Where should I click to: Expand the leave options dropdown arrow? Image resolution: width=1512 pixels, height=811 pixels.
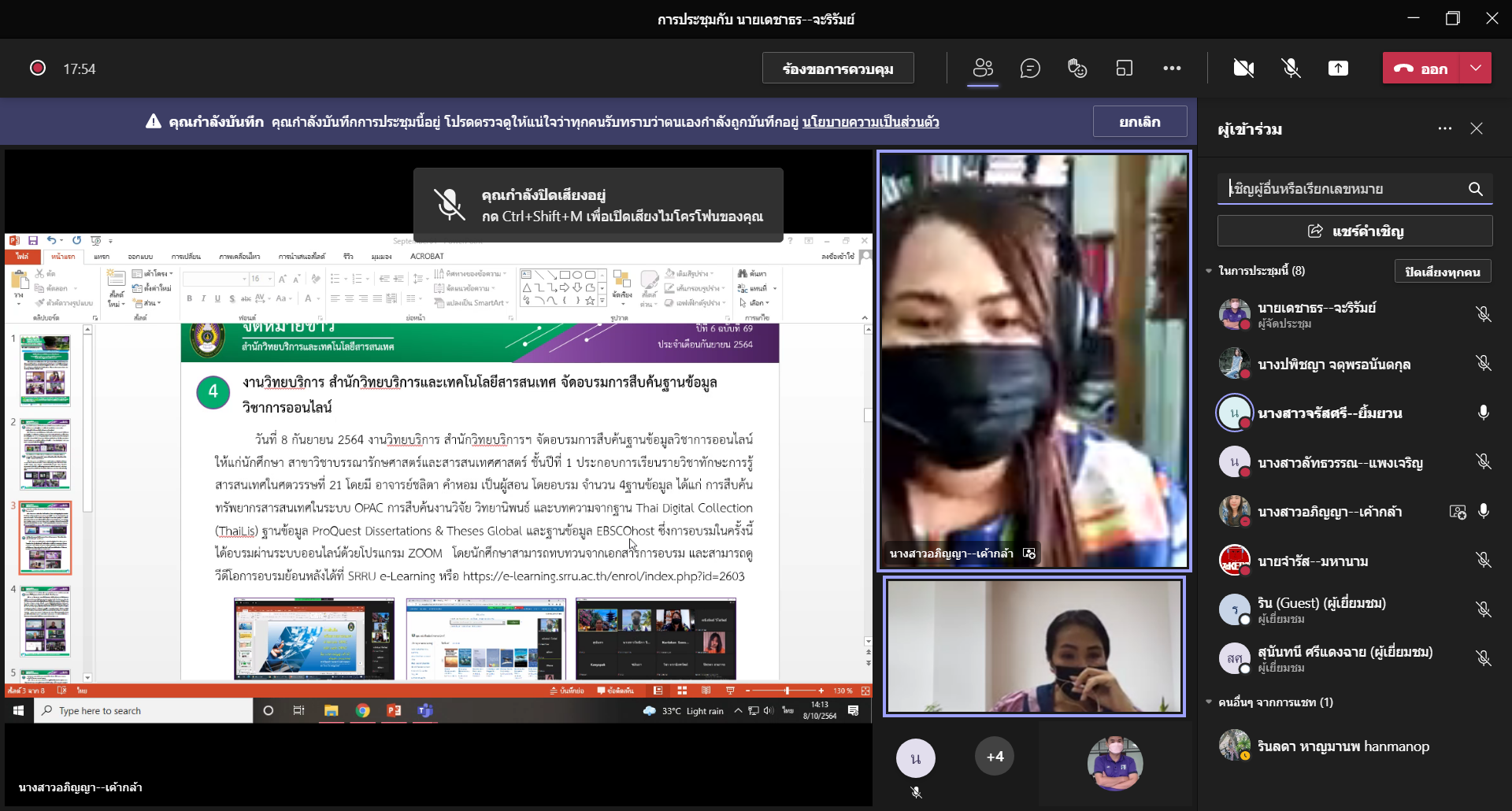click(1476, 69)
